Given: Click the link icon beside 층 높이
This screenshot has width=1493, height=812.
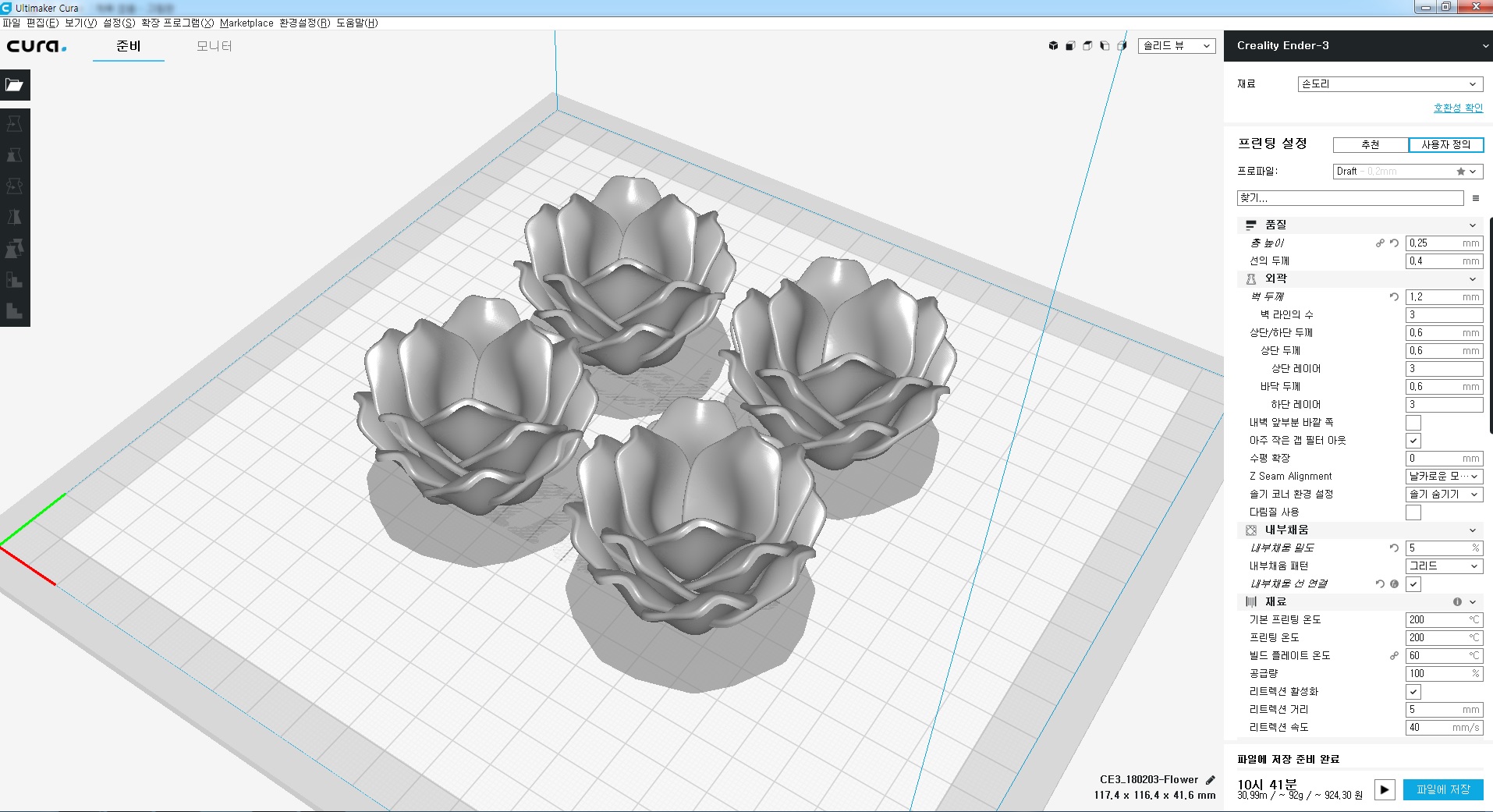Looking at the screenshot, I should click(1380, 243).
